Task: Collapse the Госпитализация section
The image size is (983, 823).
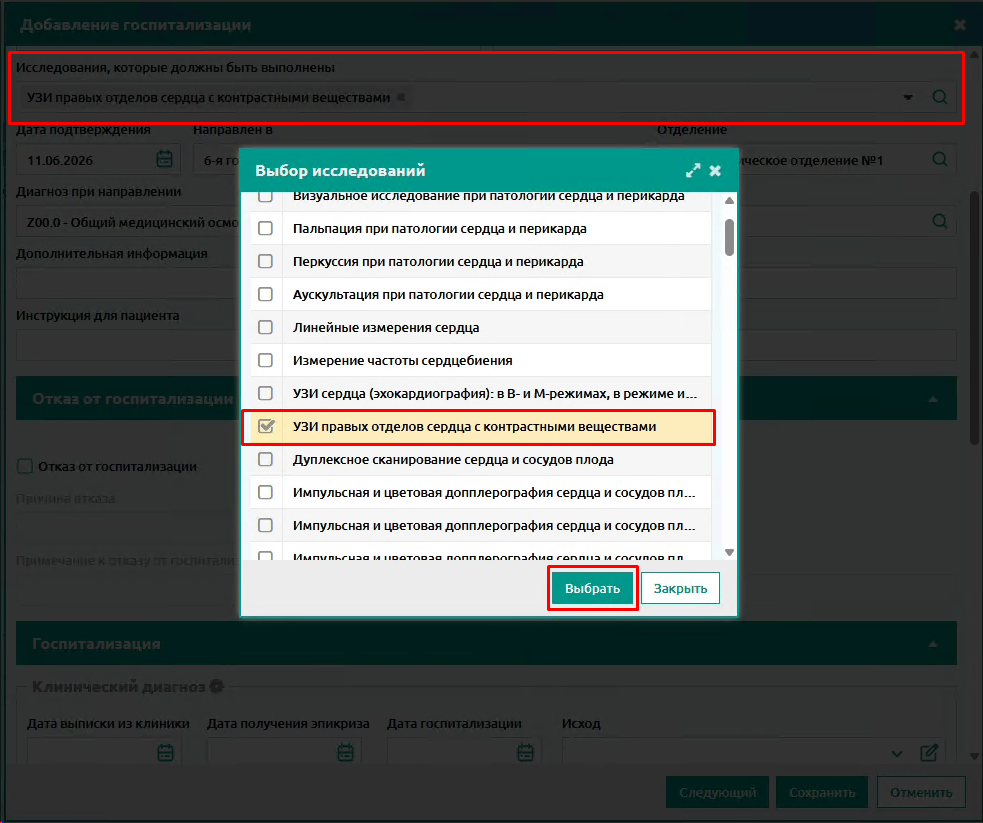Action: [933, 644]
